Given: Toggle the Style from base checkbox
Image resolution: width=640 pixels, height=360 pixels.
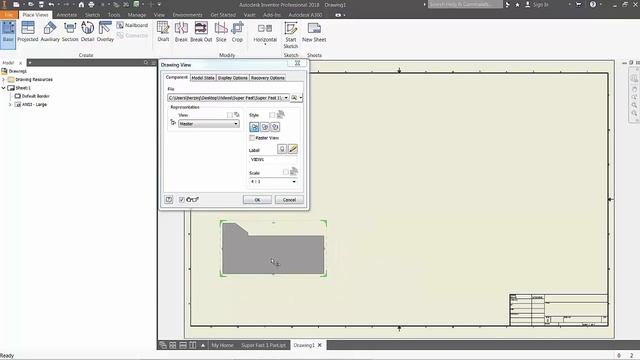Looking at the screenshot, I should coord(272,115).
